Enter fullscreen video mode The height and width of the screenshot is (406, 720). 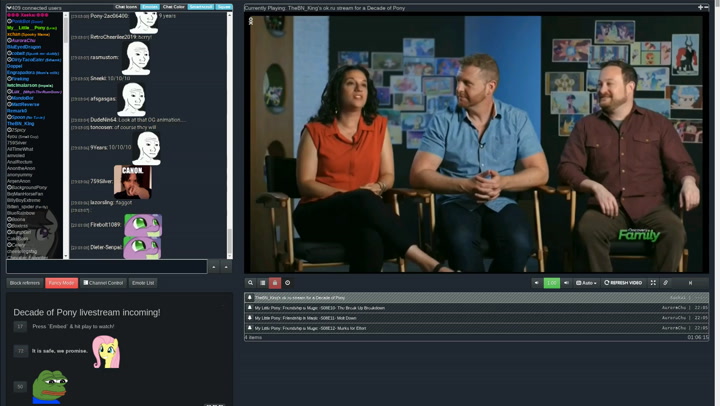653,283
